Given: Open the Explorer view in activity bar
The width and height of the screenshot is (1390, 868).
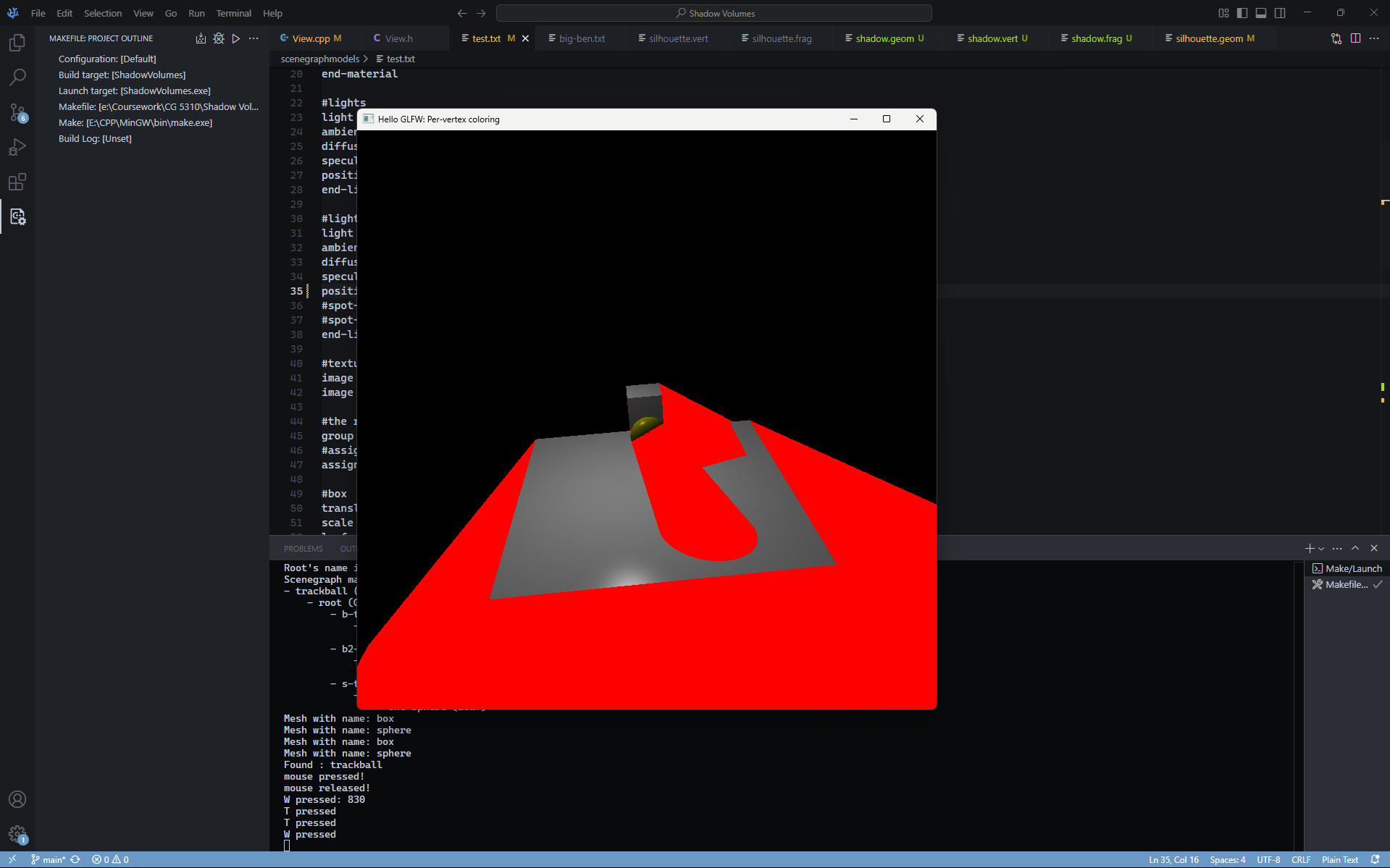Looking at the screenshot, I should point(17,42).
